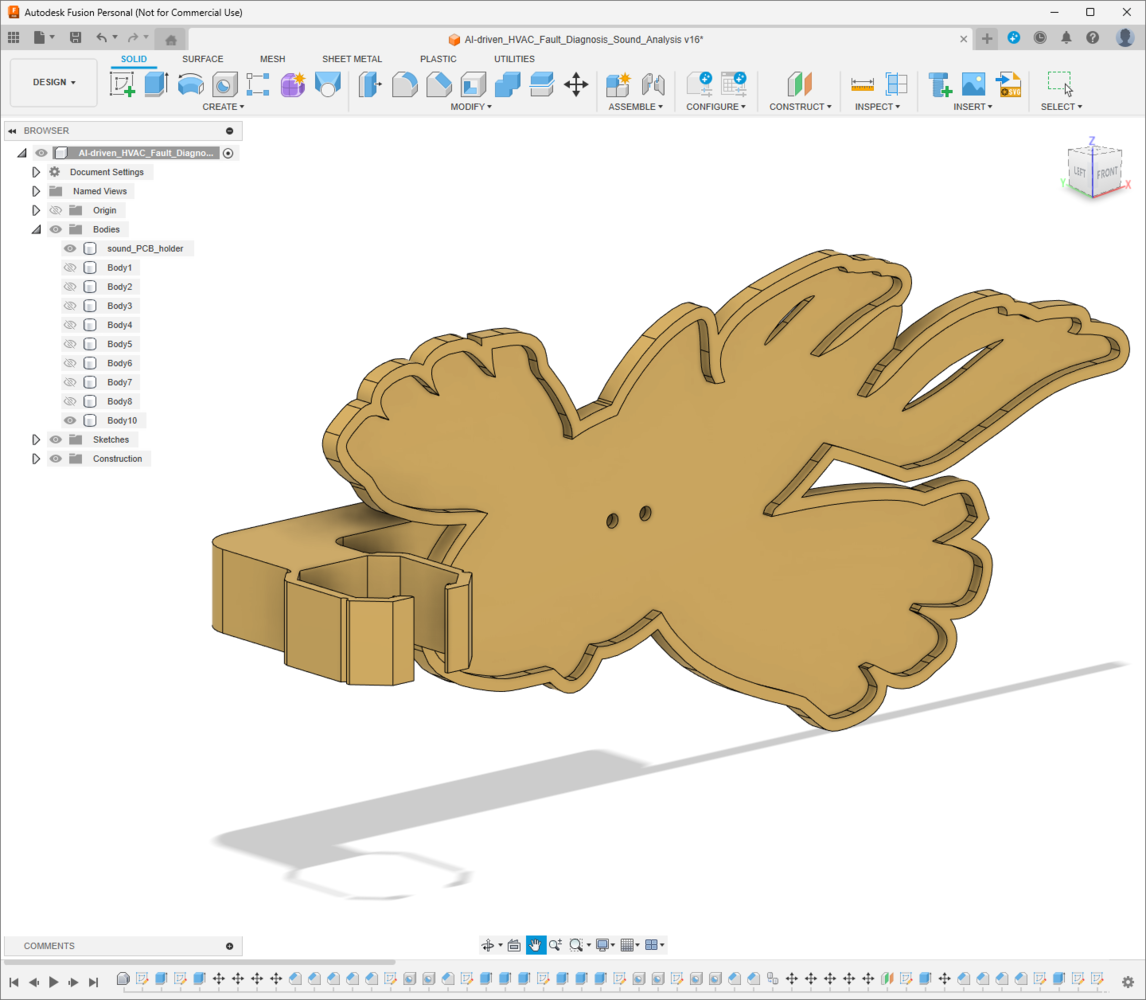Expand the Named Views node
Screen dimensions: 1146x1000
click(36, 191)
